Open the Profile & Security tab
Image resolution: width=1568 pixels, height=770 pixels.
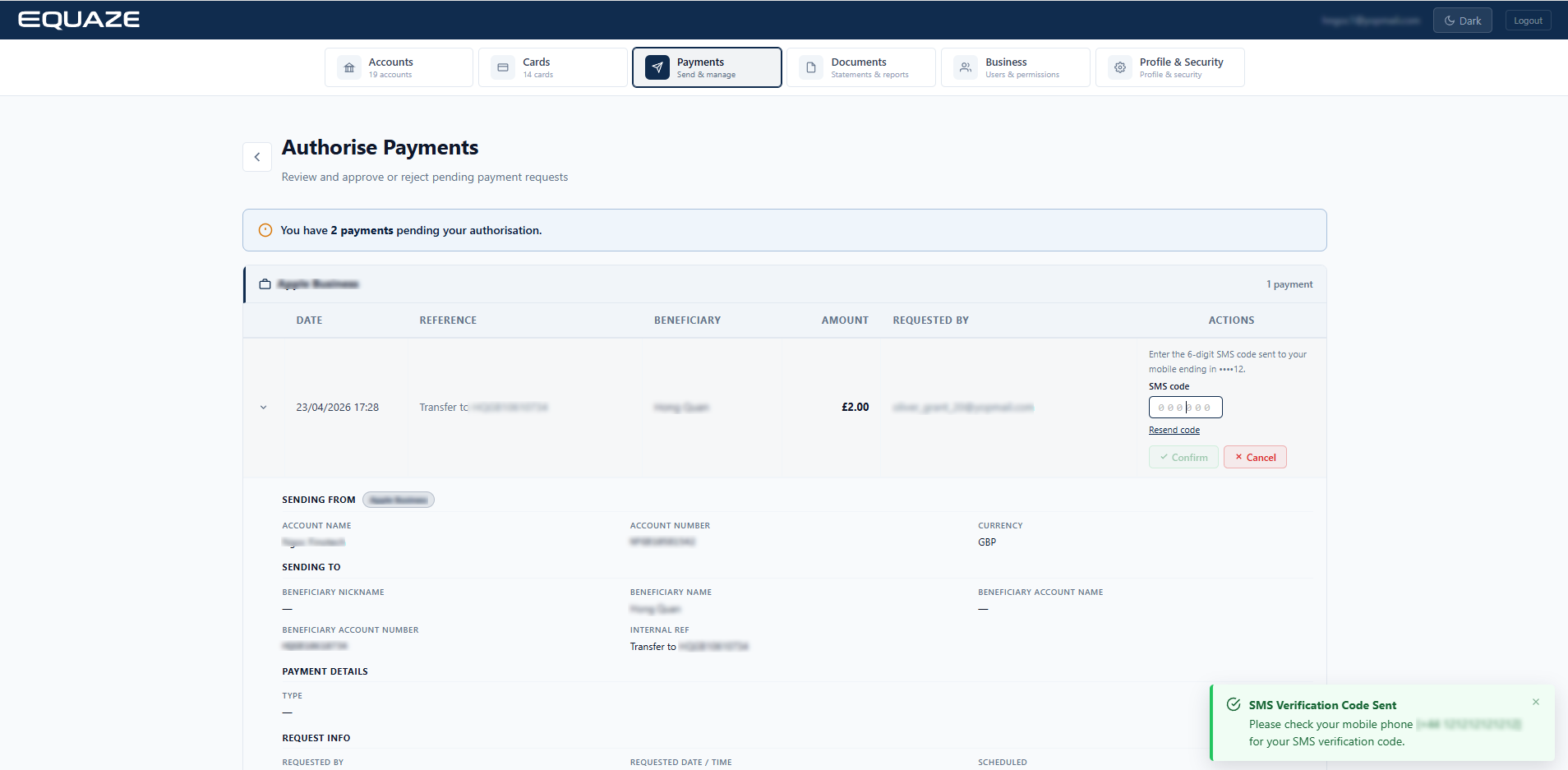coord(1170,67)
